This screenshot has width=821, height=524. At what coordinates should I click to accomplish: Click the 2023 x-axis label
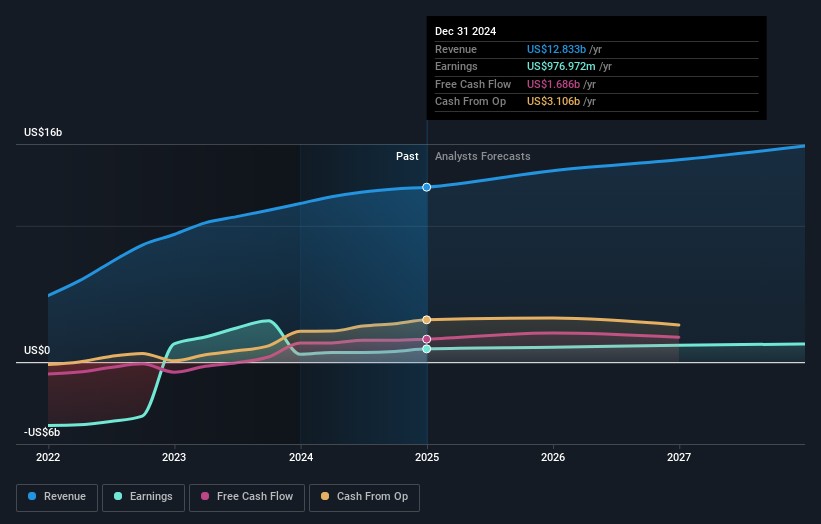(174, 457)
